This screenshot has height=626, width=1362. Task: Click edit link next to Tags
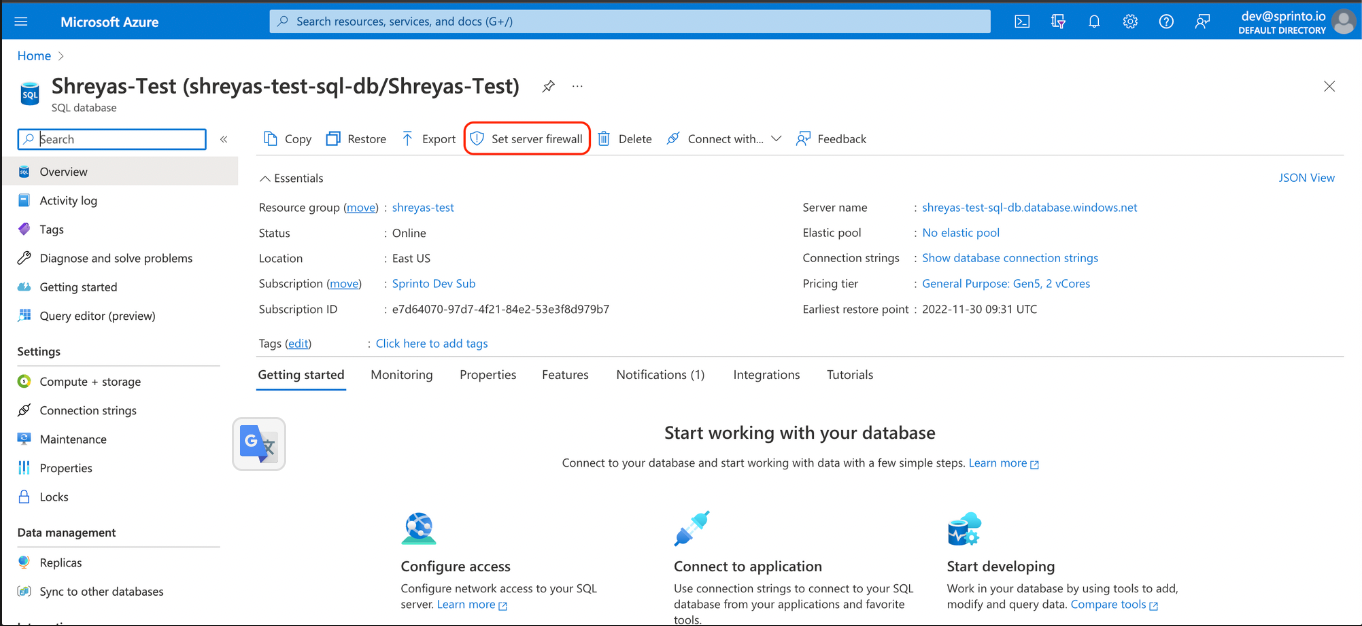tap(298, 344)
